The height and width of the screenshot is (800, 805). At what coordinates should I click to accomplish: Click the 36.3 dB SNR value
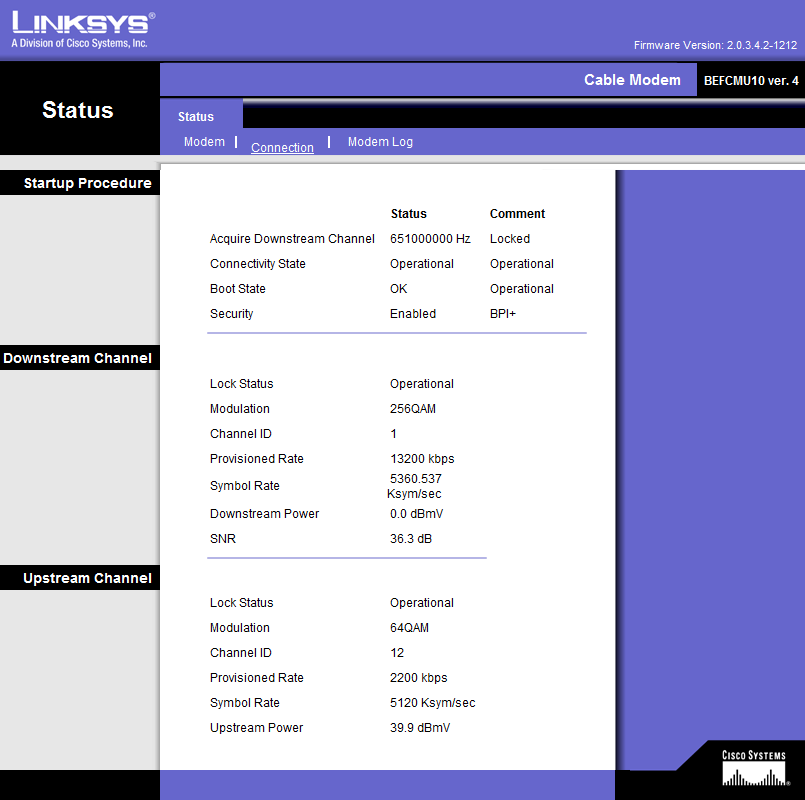point(411,539)
